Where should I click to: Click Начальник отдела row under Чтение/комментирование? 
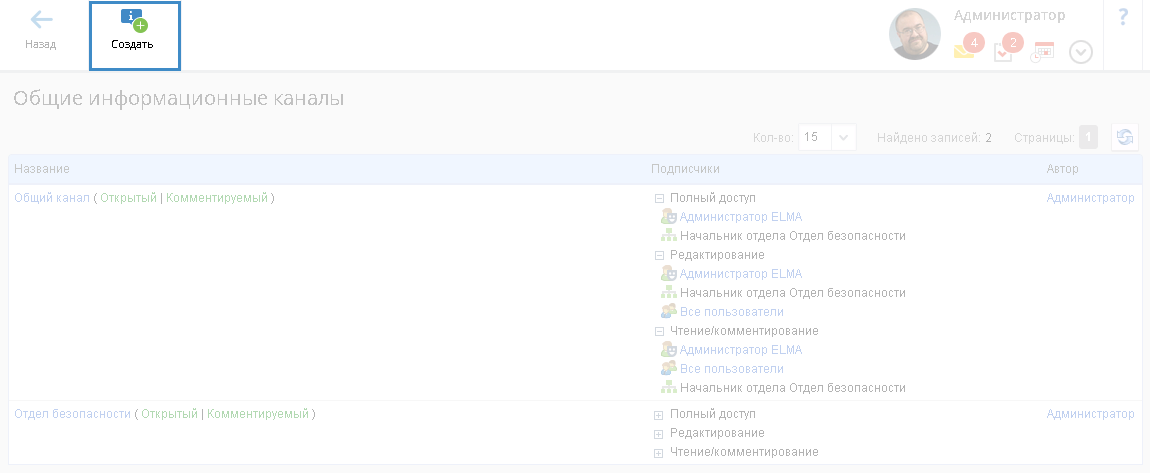coord(793,388)
